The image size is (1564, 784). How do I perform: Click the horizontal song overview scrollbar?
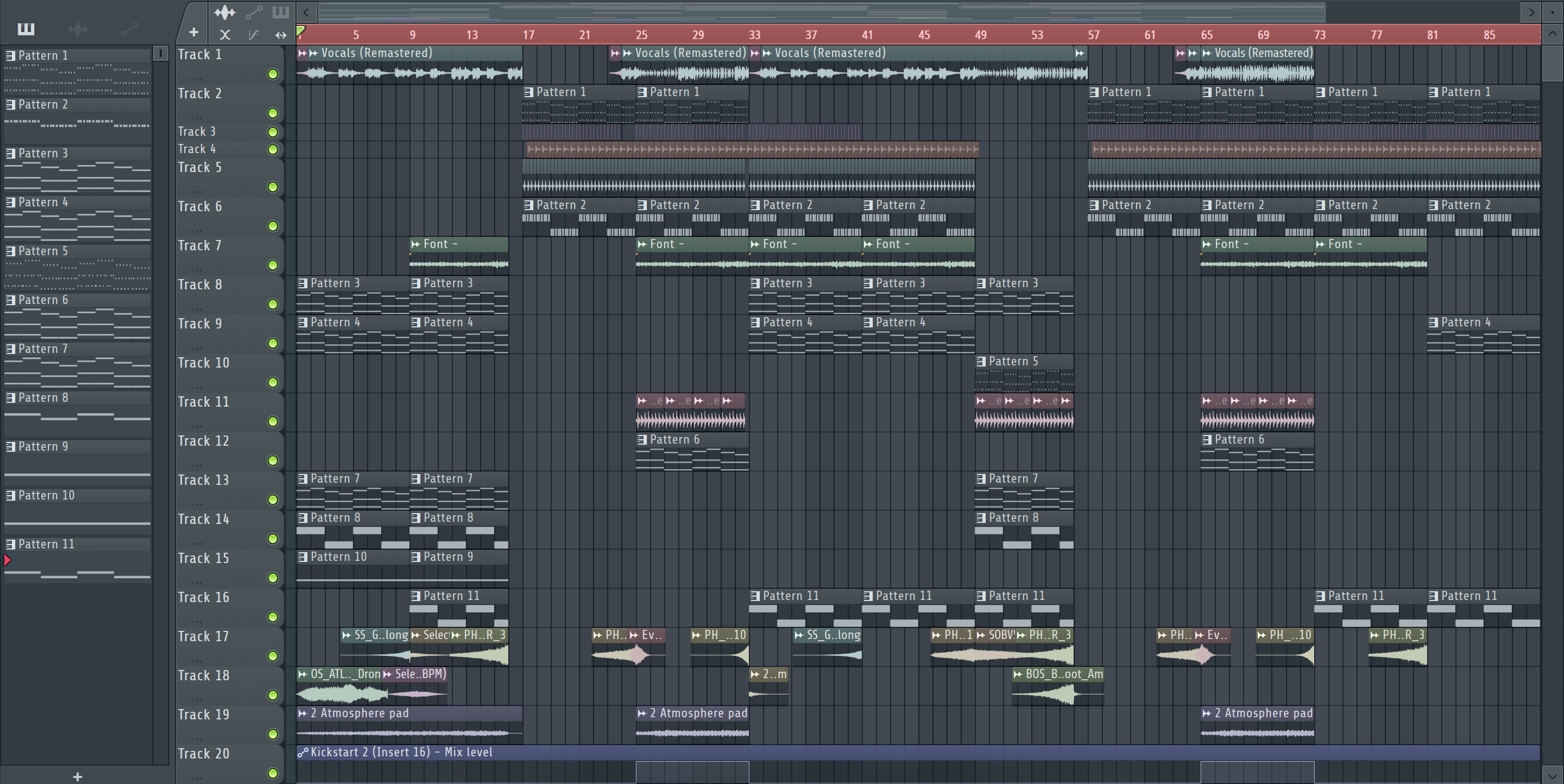[822, 11]
